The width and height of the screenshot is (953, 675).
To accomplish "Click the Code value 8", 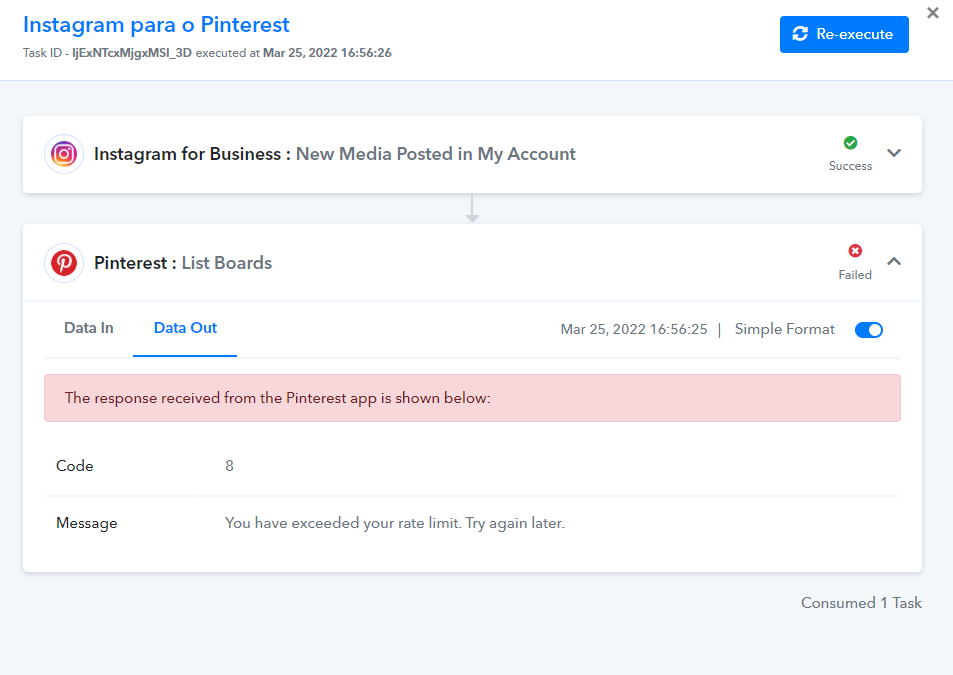I will tap(229, 466).
